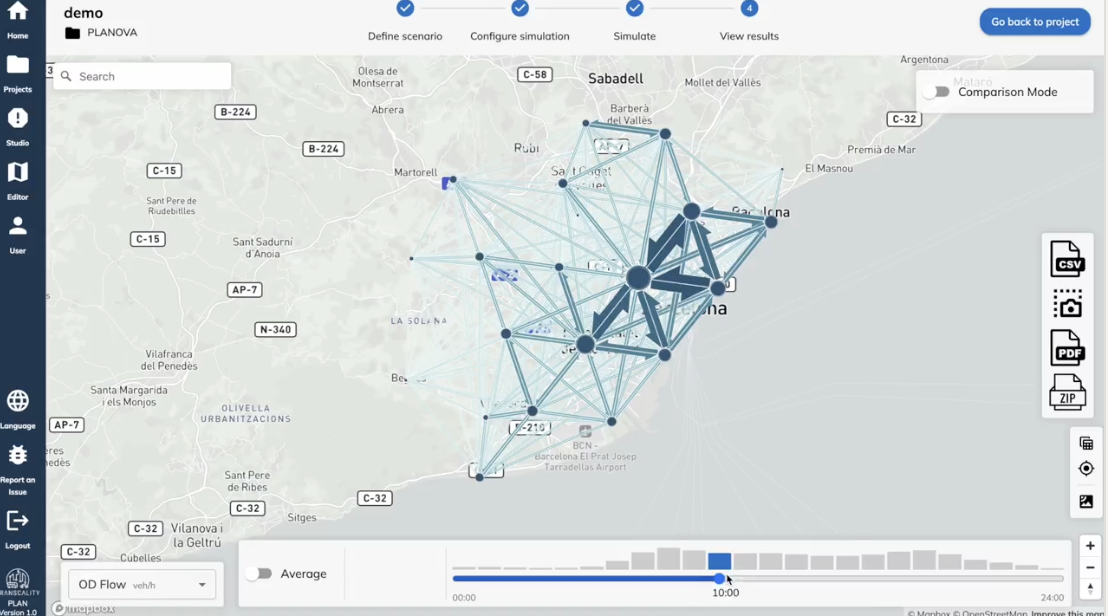
Task: Export results as CSV file
Action: (1067, 259)
